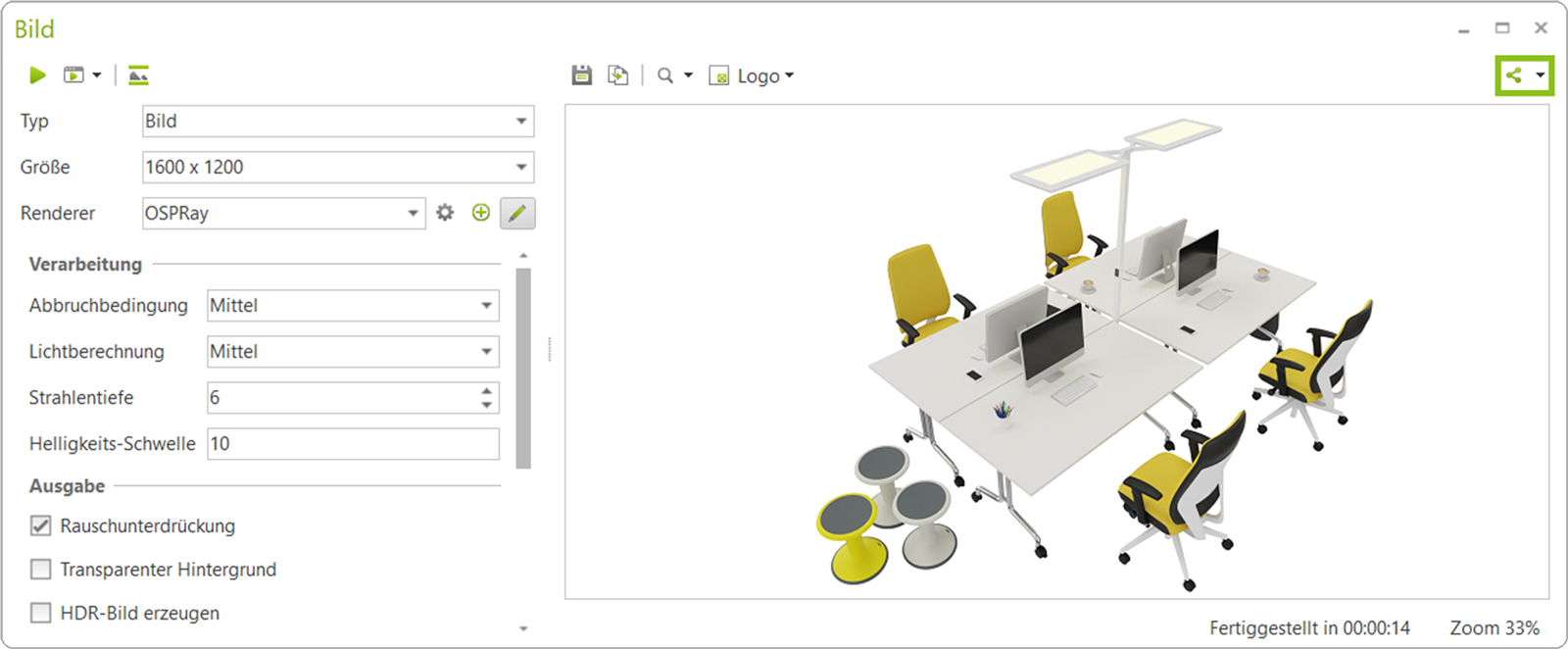Add a renderer preset with the green plus icon
Viewport: 1568px width, 649px height.
coord(480,213)
